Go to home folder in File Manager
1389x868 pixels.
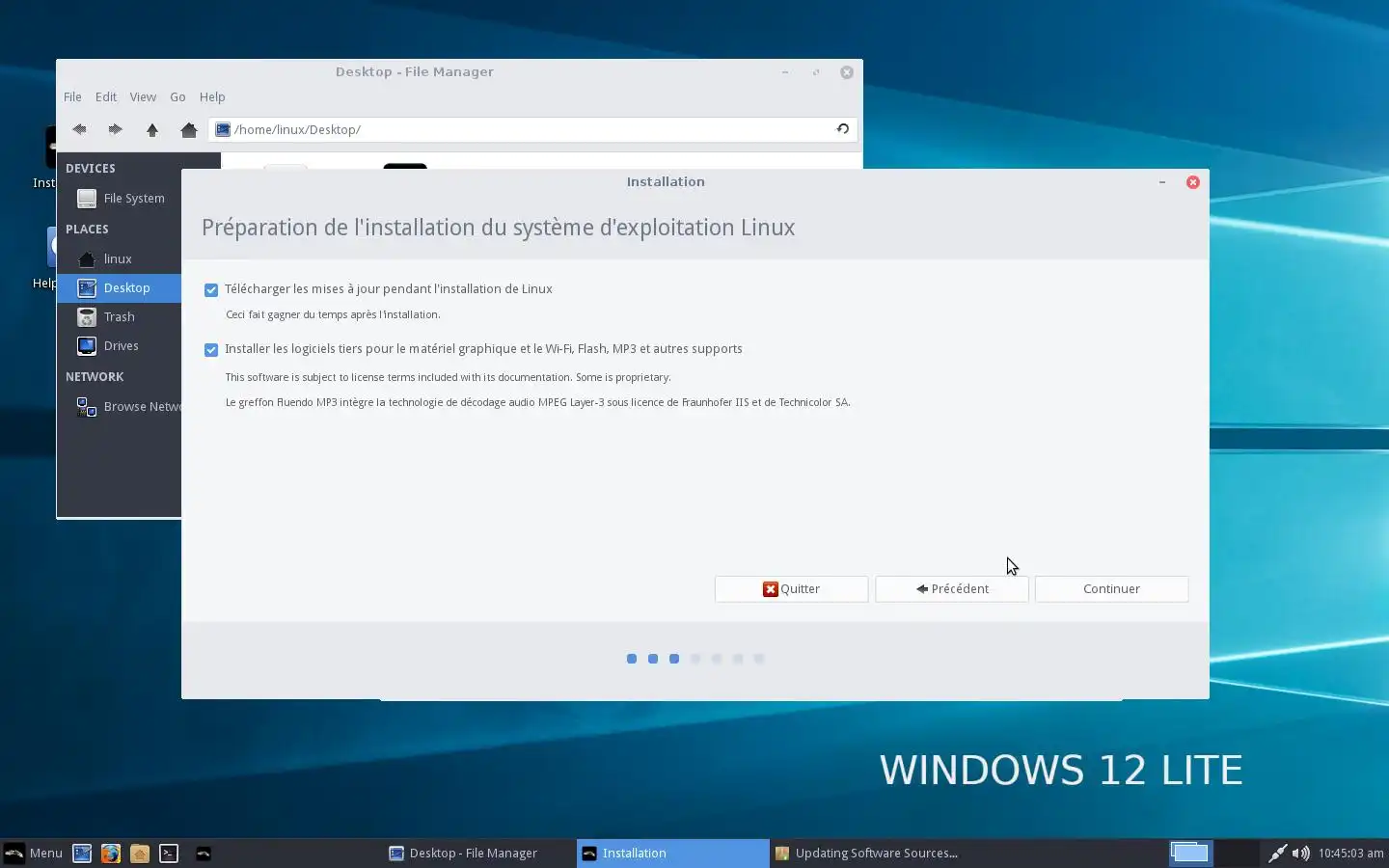point(189,129)
